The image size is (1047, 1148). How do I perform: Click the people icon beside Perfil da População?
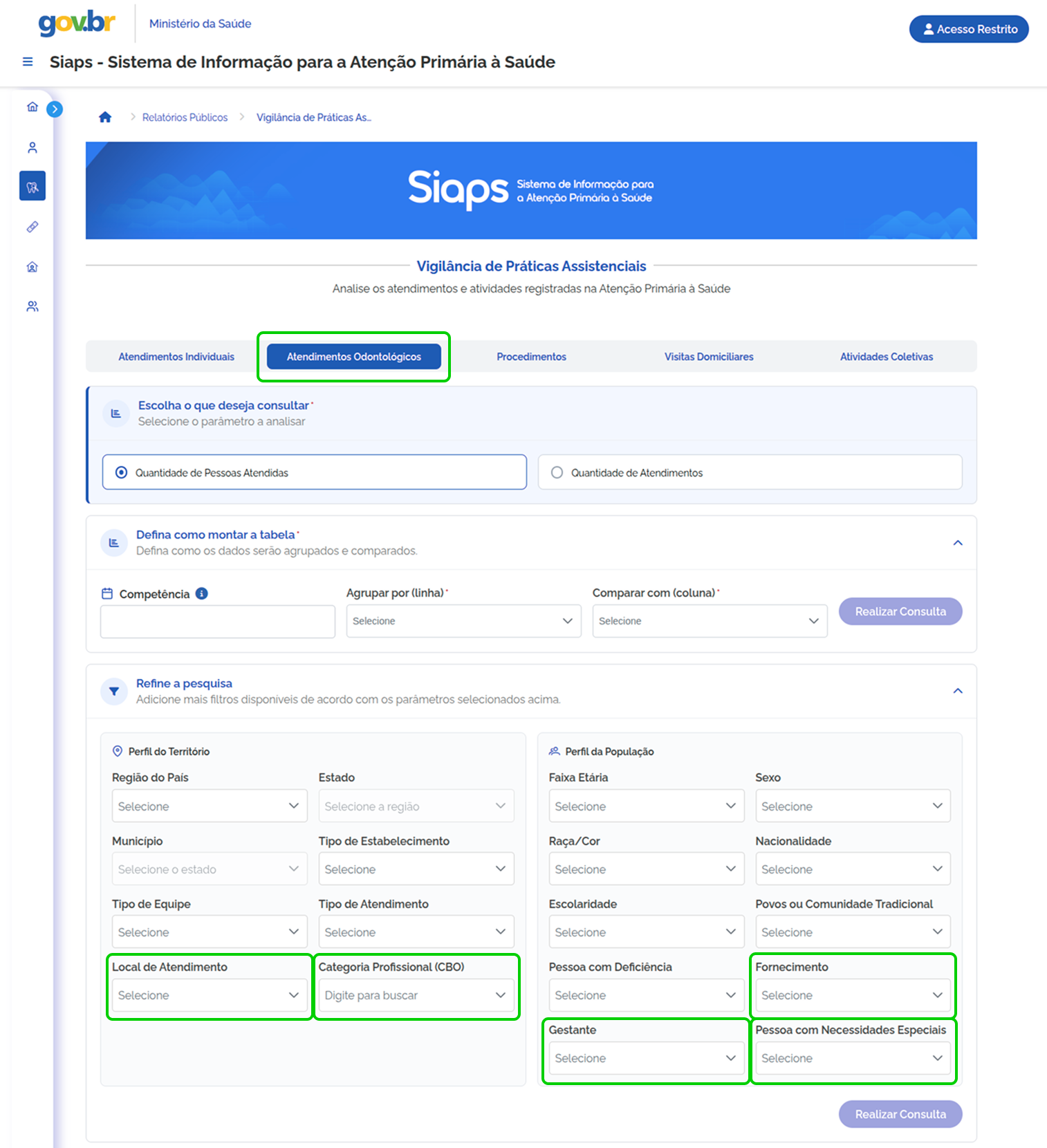click(x=554, y=751)
